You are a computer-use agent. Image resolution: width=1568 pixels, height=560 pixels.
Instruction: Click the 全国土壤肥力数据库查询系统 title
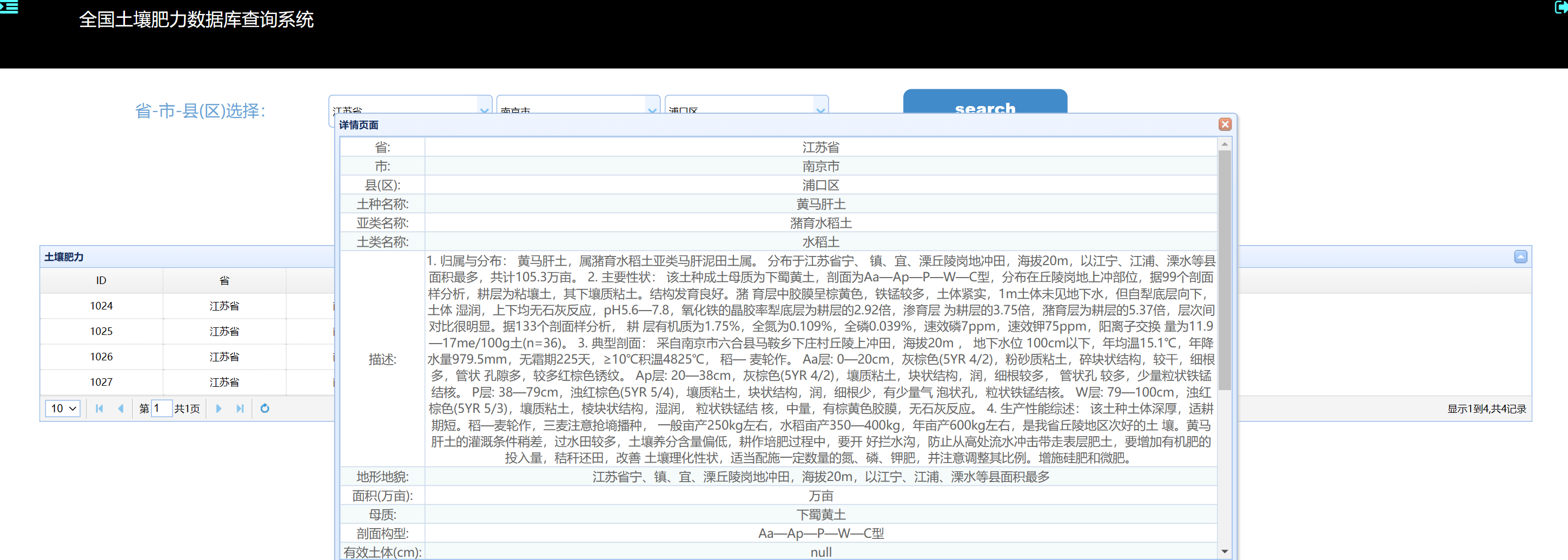pyautogui.click(x=196, y=19)
